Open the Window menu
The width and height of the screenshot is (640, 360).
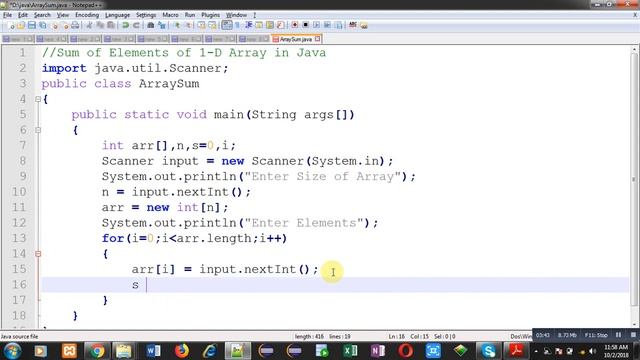click(x=236, y=15)
